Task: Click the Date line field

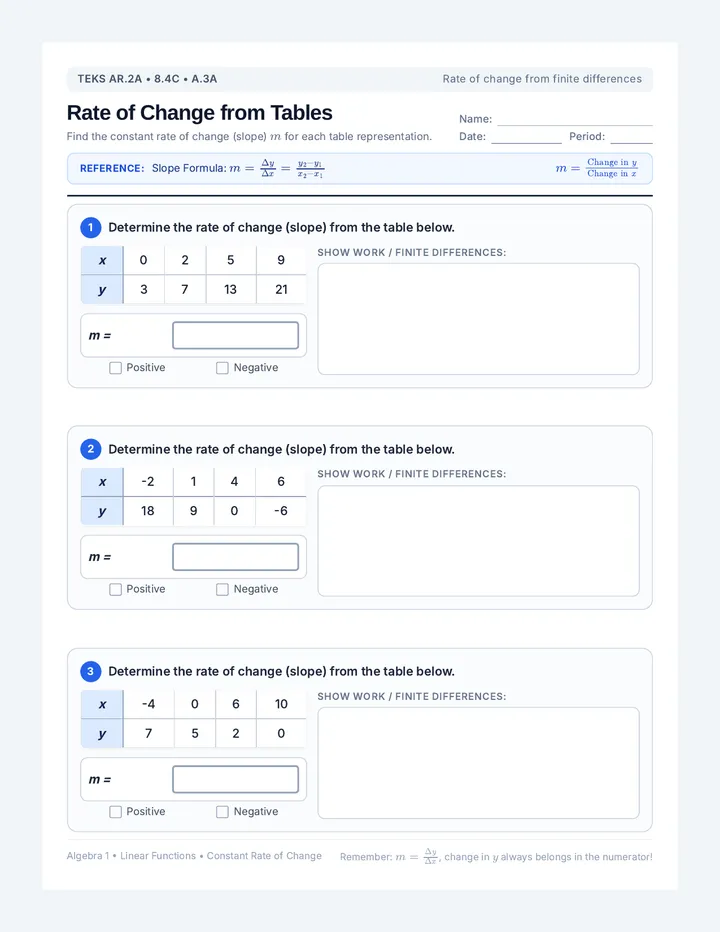Action: (x=526, y=137)
